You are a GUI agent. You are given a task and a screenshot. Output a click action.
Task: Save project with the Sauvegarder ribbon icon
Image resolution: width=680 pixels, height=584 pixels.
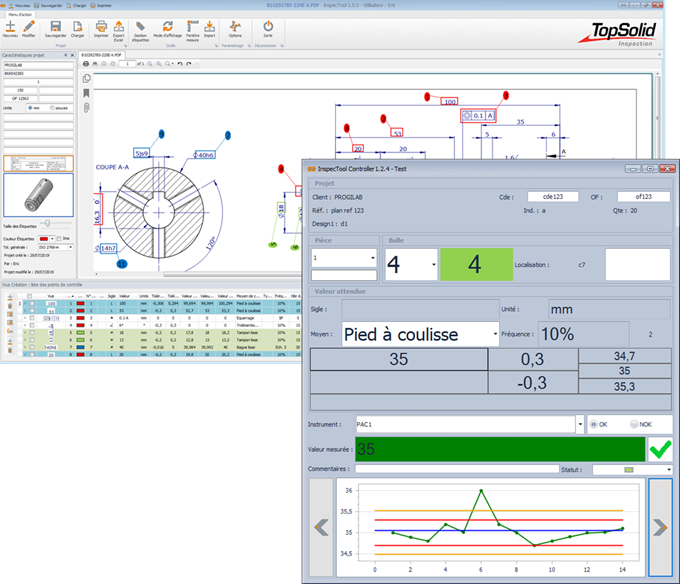click(55, 28)
